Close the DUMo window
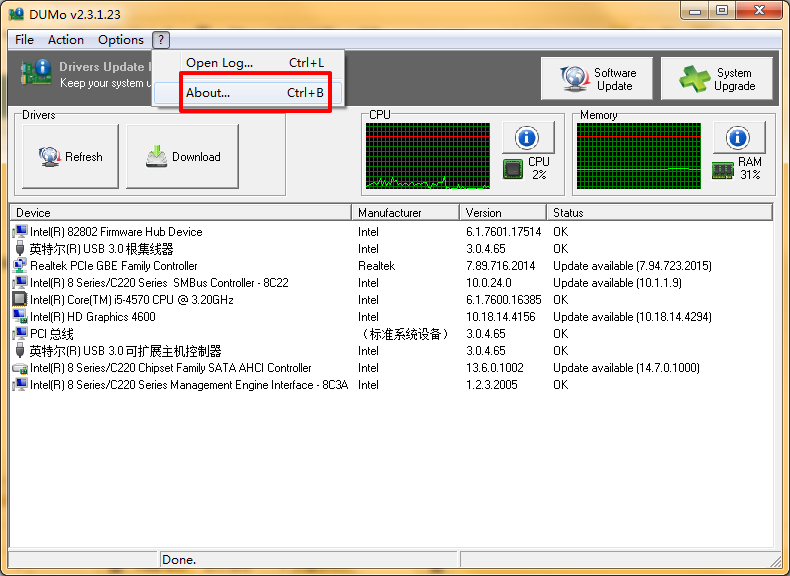This screenshot has height=576, width=790. tap(759, 11)
